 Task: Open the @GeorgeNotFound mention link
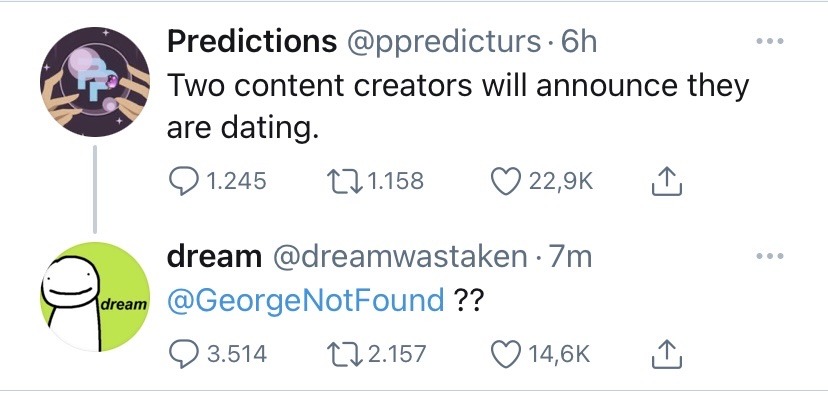tap(306, 302)
